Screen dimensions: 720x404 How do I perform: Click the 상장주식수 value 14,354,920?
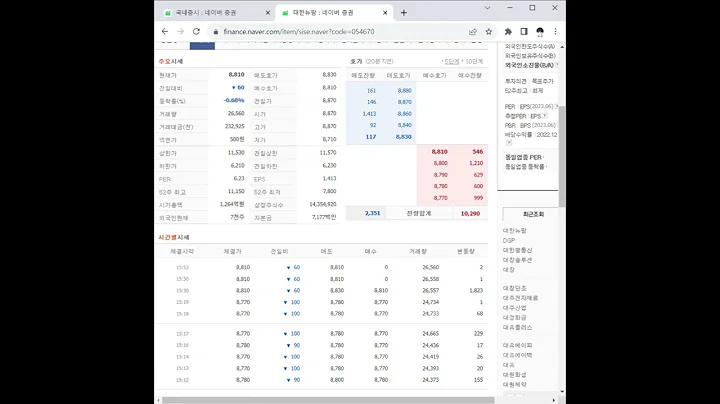[323, 204]
